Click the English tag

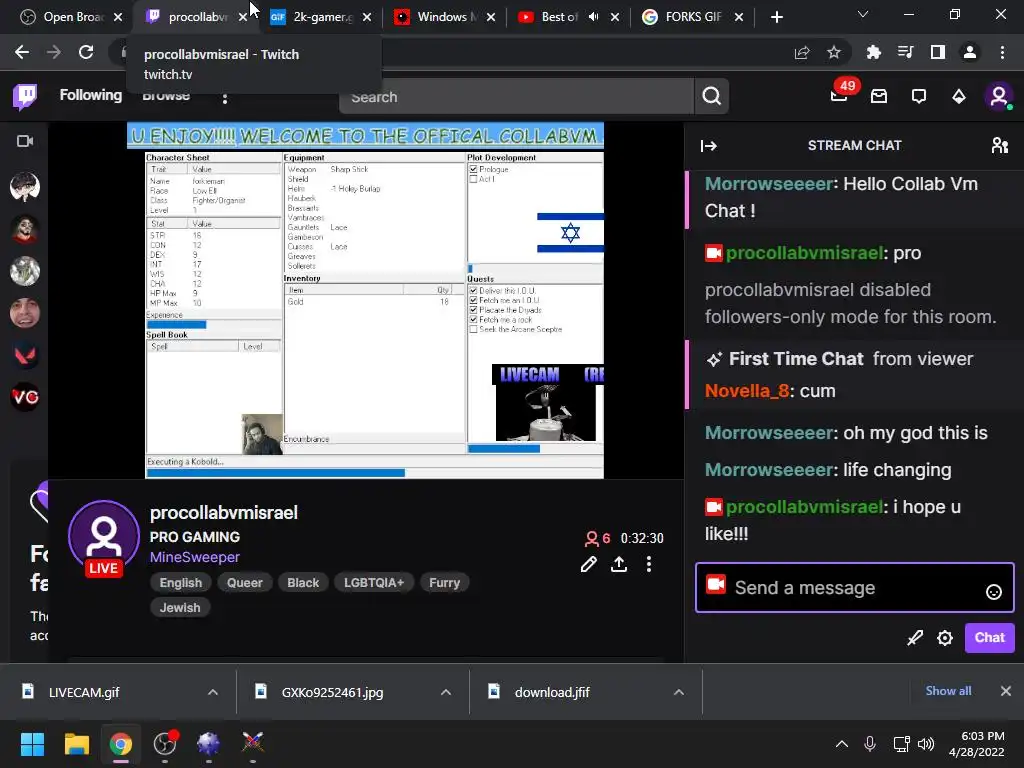(x=181, y=583)
